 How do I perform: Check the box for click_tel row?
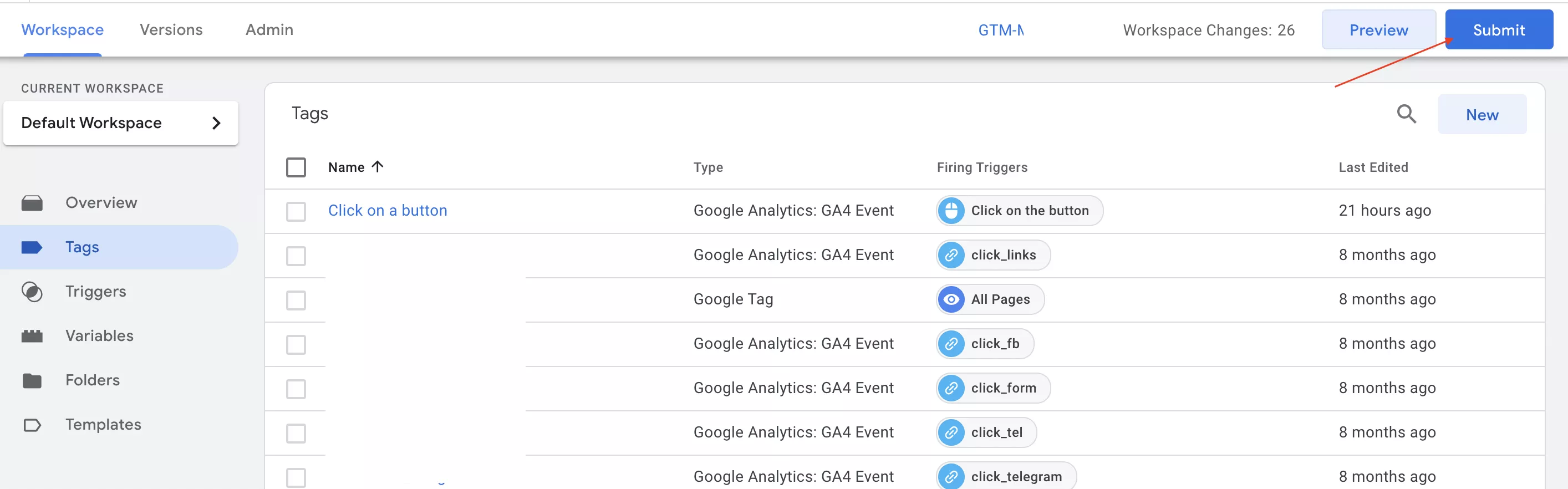pyautogui.click(x=296, y=434)
